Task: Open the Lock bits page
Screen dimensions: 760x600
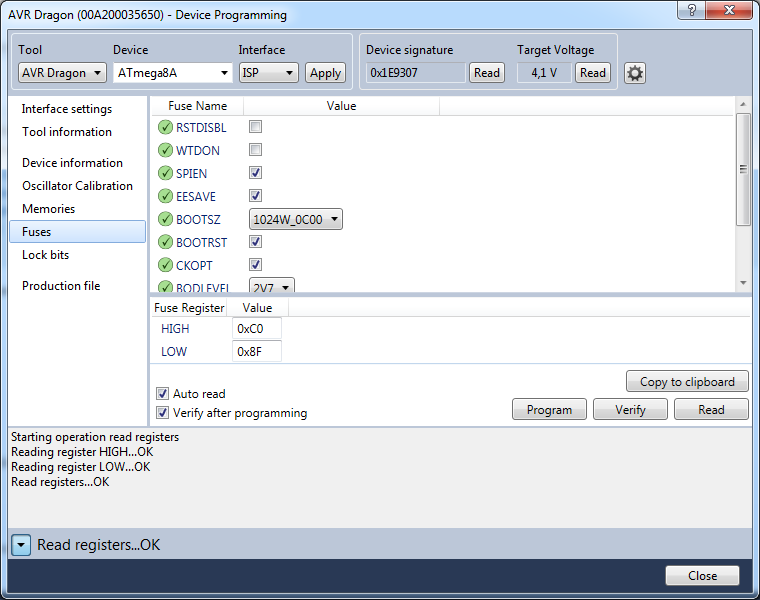Action: pos(46,255)
